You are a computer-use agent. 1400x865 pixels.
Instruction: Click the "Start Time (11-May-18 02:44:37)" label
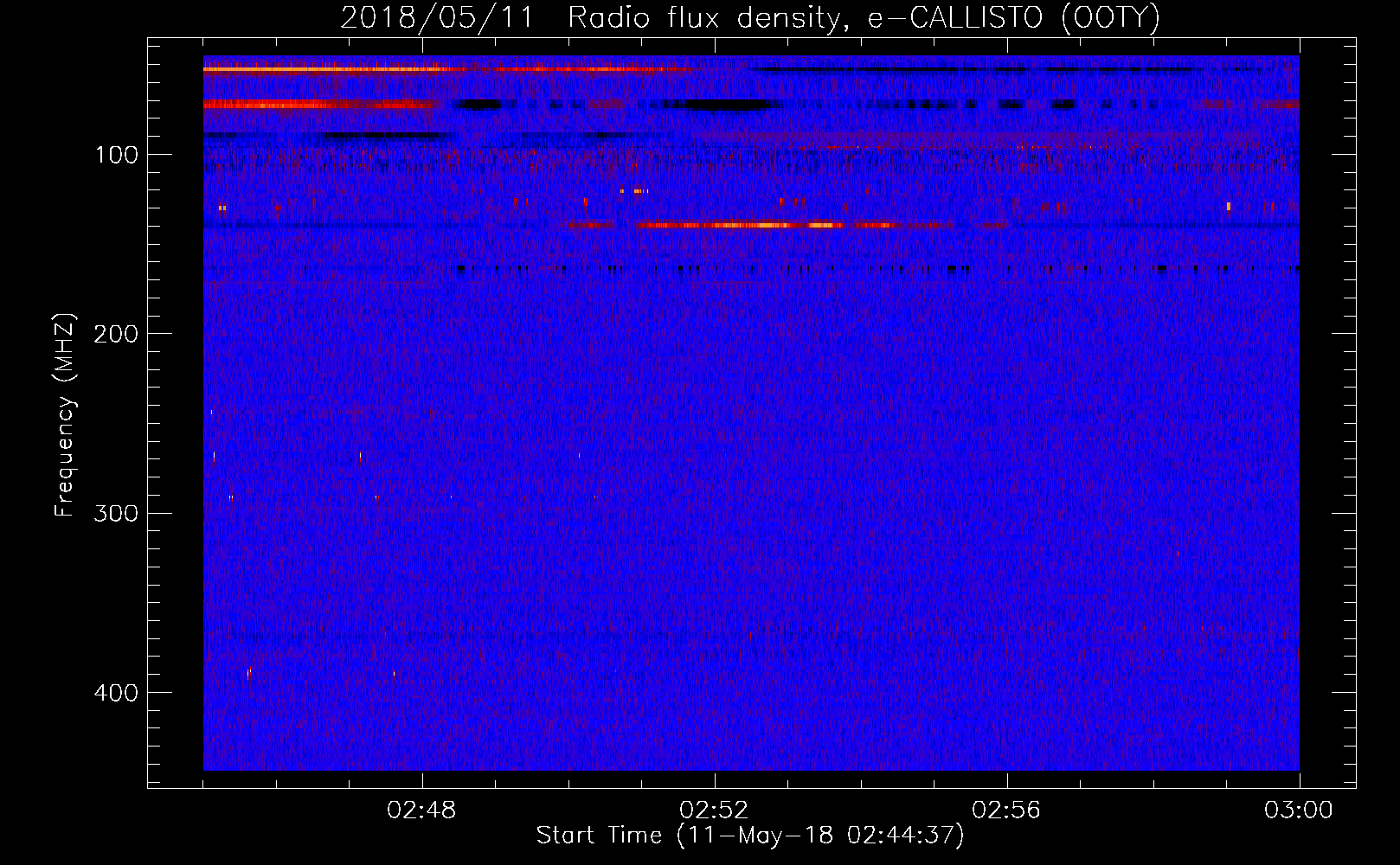point(750,836)
